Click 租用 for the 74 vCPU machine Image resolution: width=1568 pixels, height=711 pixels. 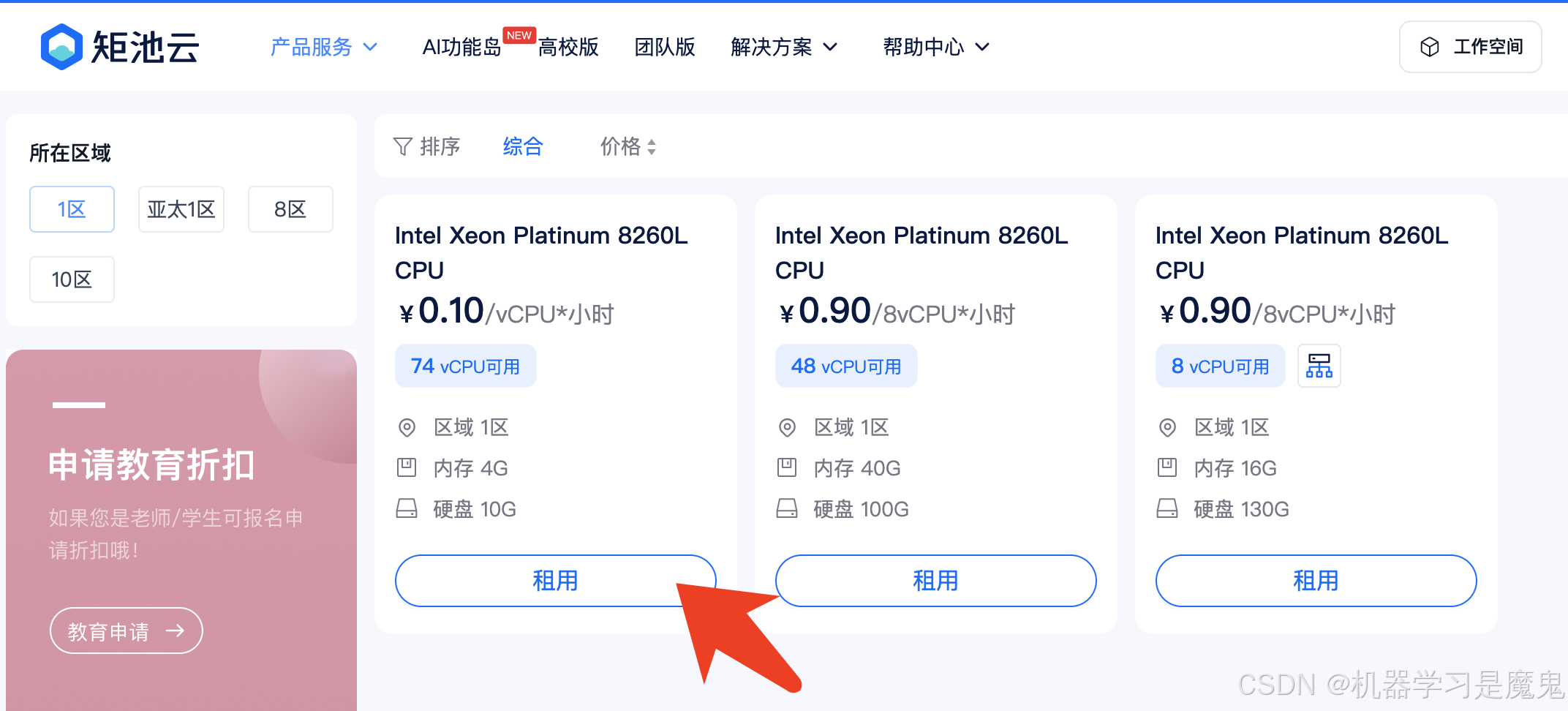[555, 581]
